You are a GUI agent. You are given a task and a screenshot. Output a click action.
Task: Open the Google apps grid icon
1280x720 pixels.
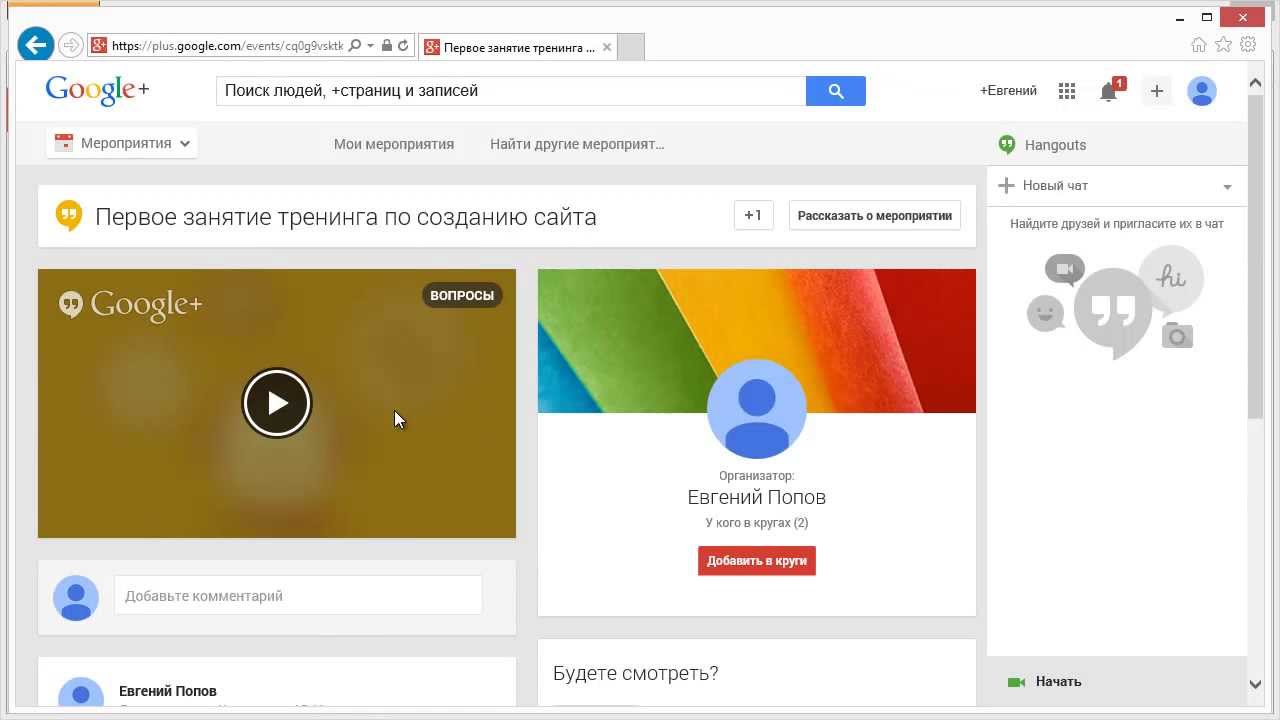point(1067,91)
